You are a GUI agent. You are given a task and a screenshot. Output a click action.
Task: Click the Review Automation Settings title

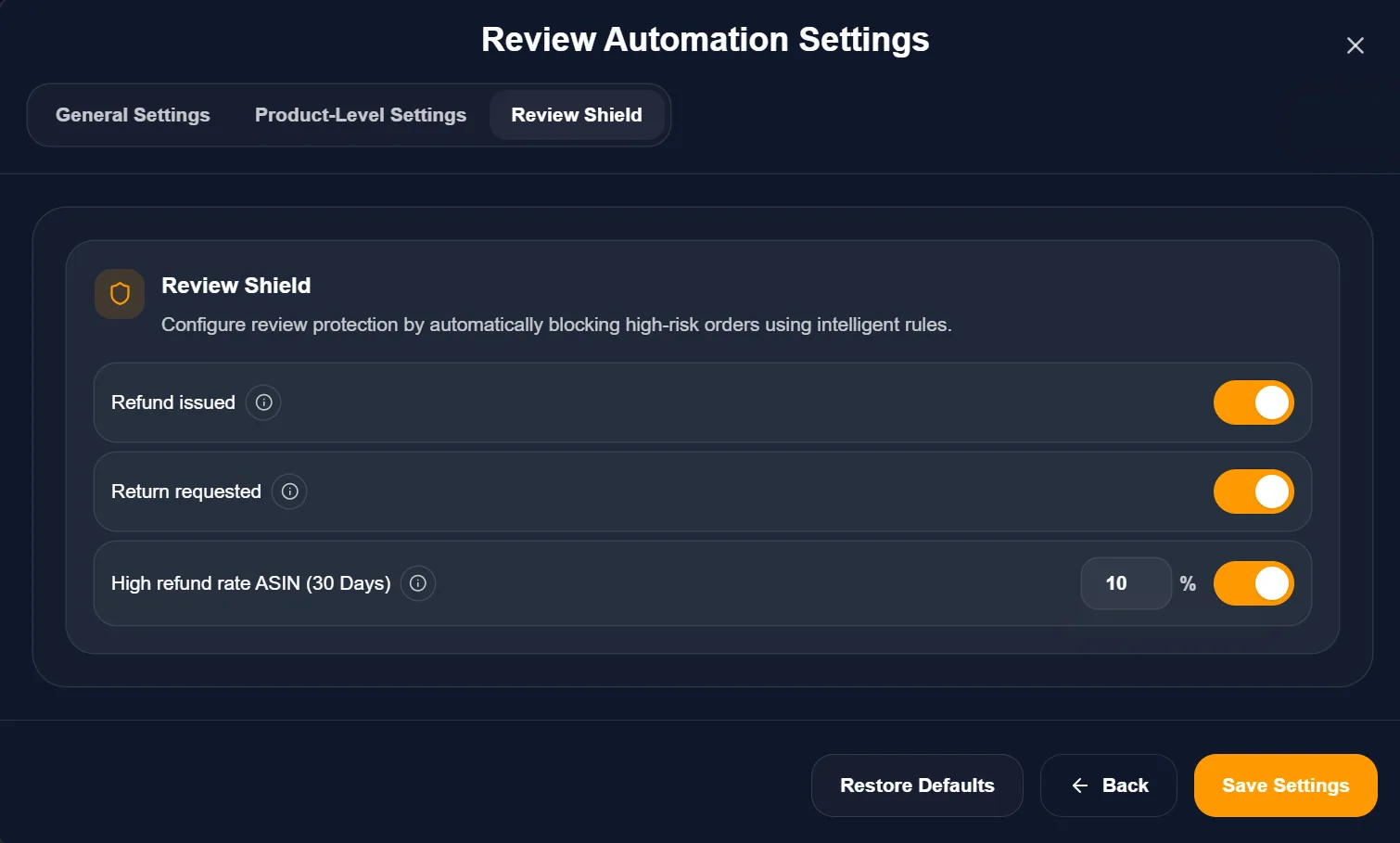(706, 40)
